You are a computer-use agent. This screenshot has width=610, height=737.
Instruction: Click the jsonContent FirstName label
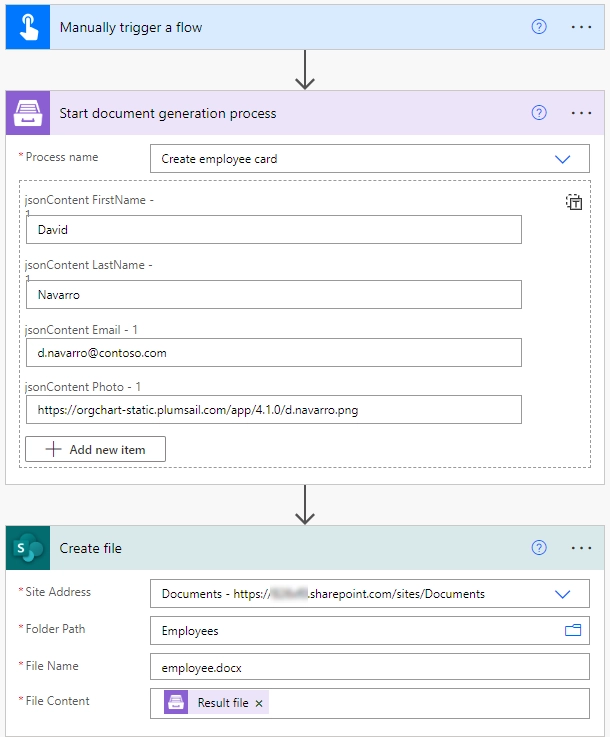click(x=89, y=200)
